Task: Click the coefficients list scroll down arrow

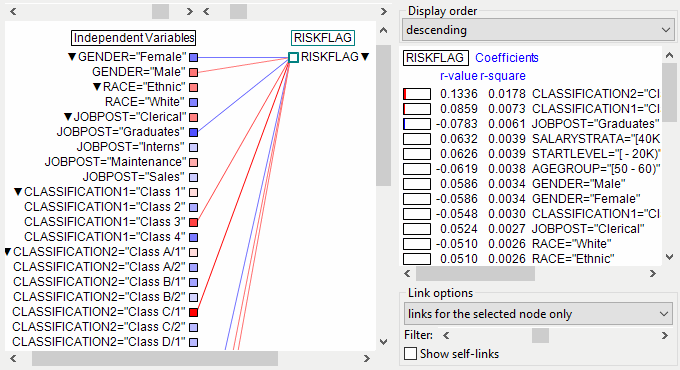Action: tap(670, 257)
